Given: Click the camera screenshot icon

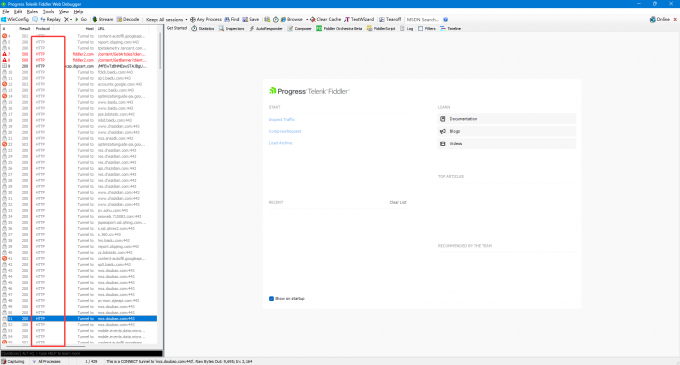Looking at the screenshot, I should 267,20.
